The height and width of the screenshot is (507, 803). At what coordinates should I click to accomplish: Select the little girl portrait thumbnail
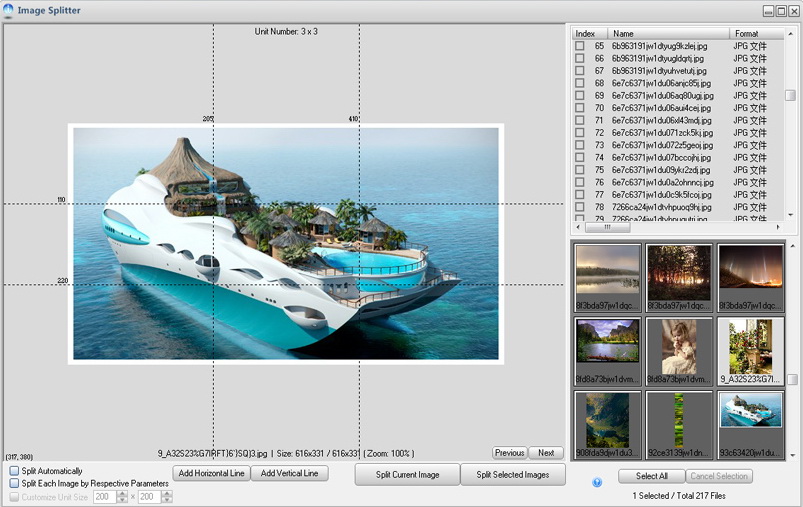pos(679,351)
